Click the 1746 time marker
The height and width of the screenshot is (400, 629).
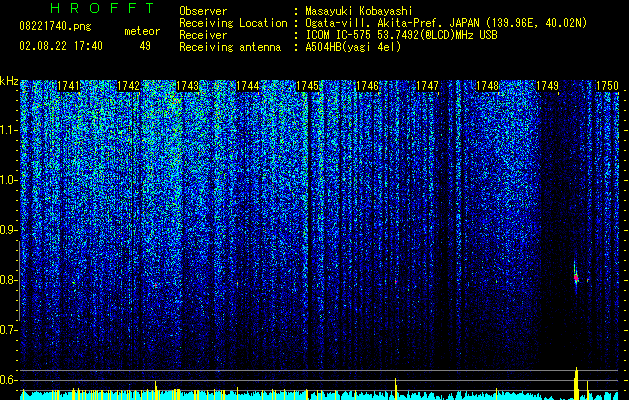367,86
